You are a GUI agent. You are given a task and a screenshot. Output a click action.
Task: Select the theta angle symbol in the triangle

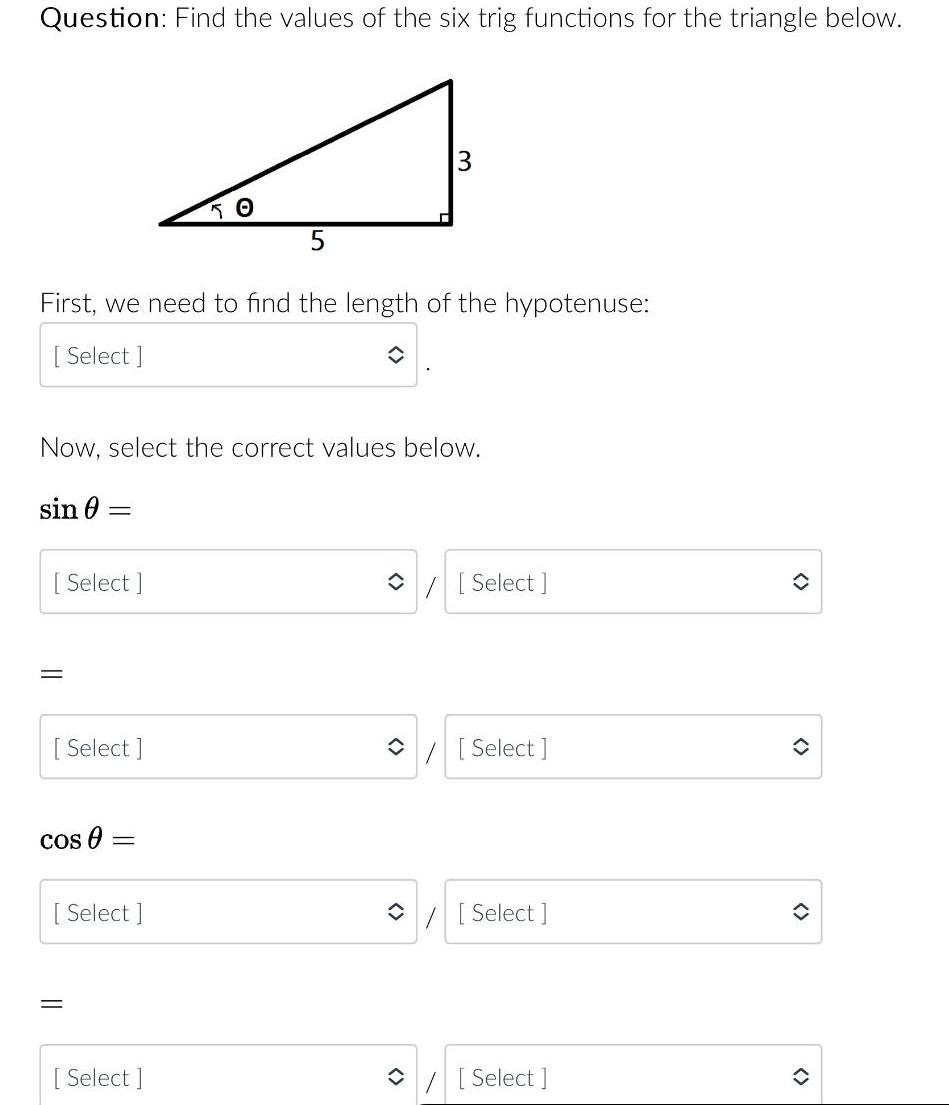tap(243, 207)
